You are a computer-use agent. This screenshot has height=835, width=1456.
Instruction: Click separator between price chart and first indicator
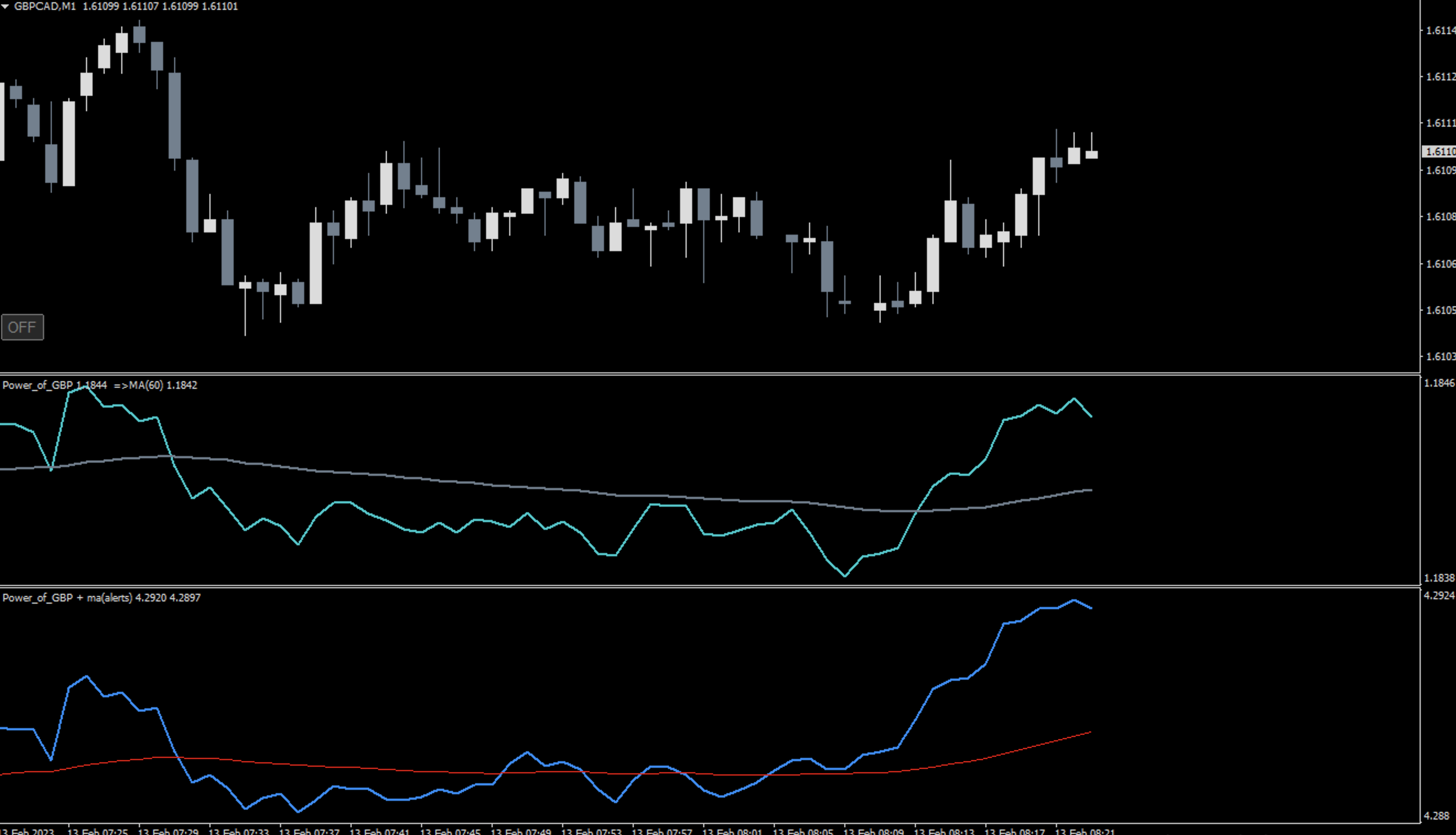688,374
